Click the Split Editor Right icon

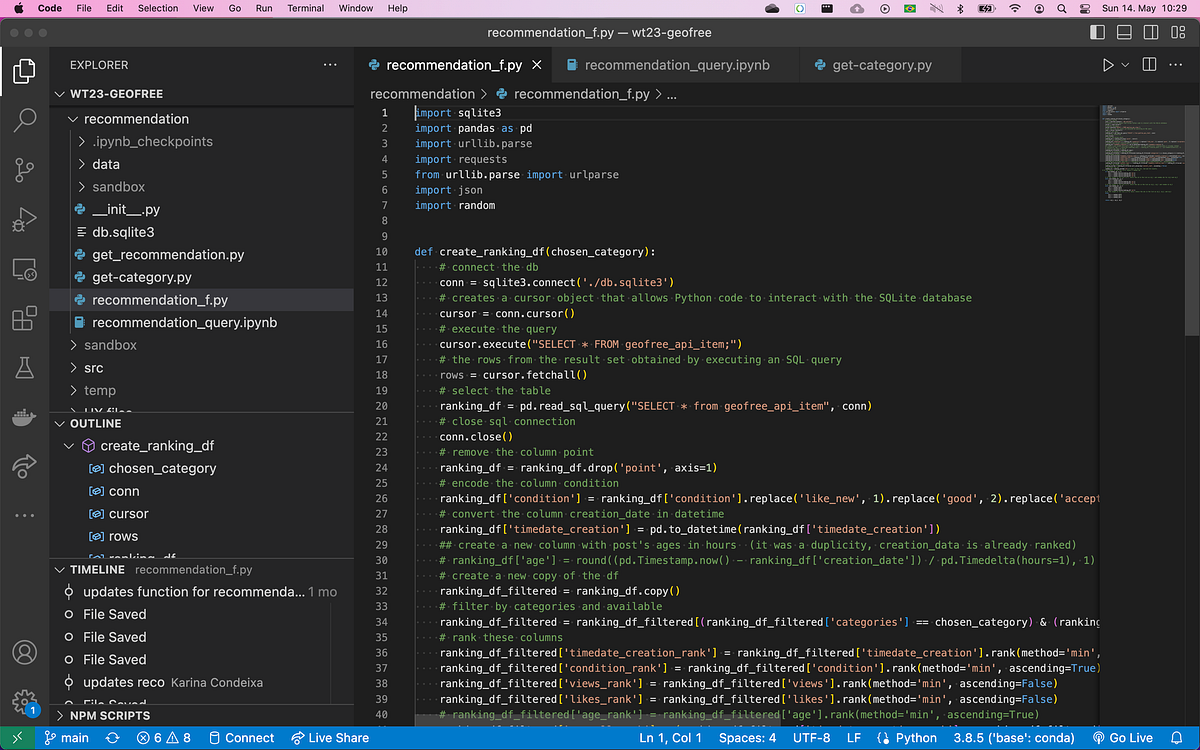[1149, 65]
